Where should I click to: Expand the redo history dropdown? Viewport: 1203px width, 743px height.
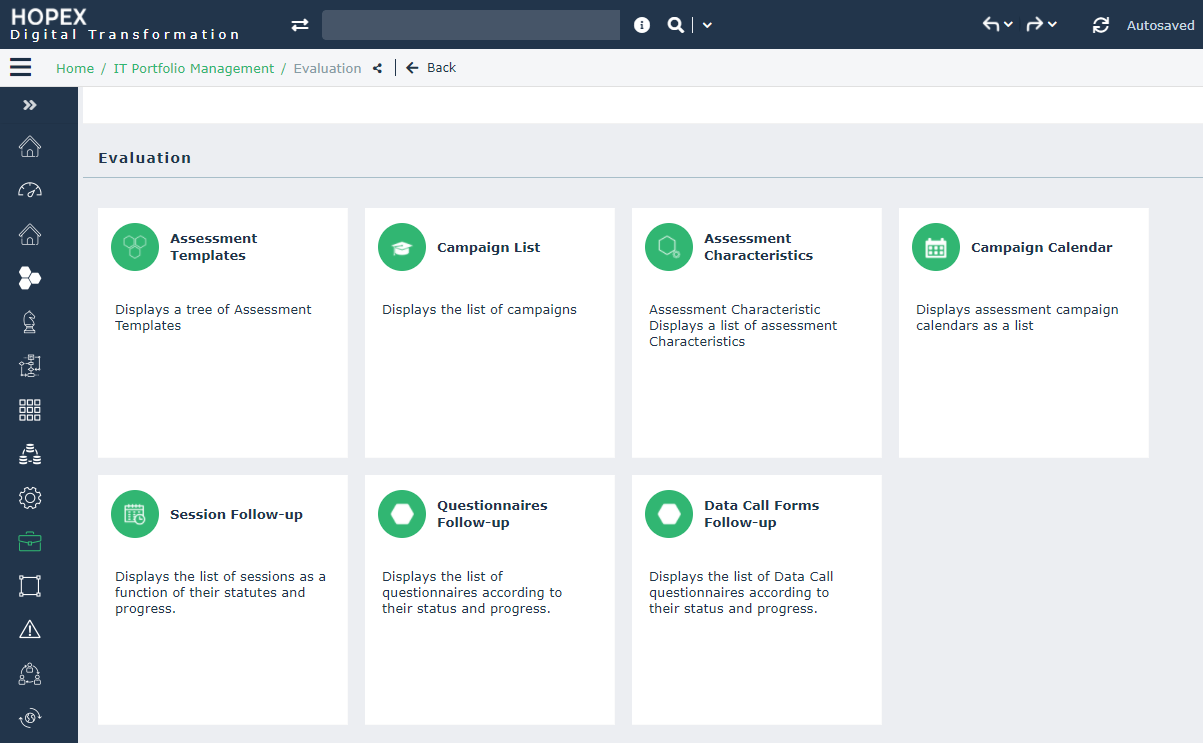(1052, 25)
